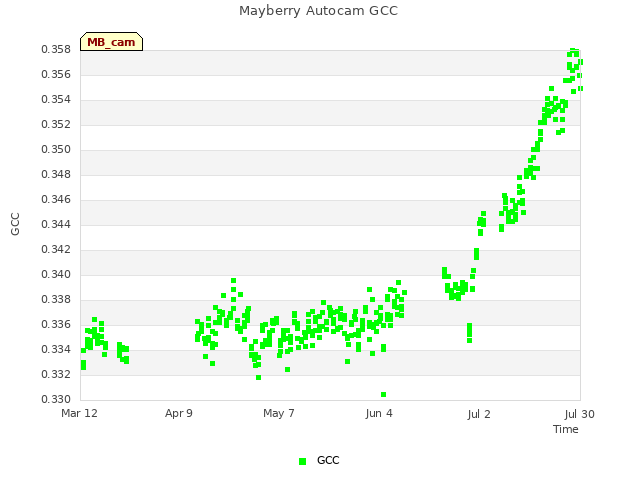The height and width of the screenshot is (480, 640).
Task: Click the chart title Mayberry Autocam GCC
Action: click(x=318, y=11)
